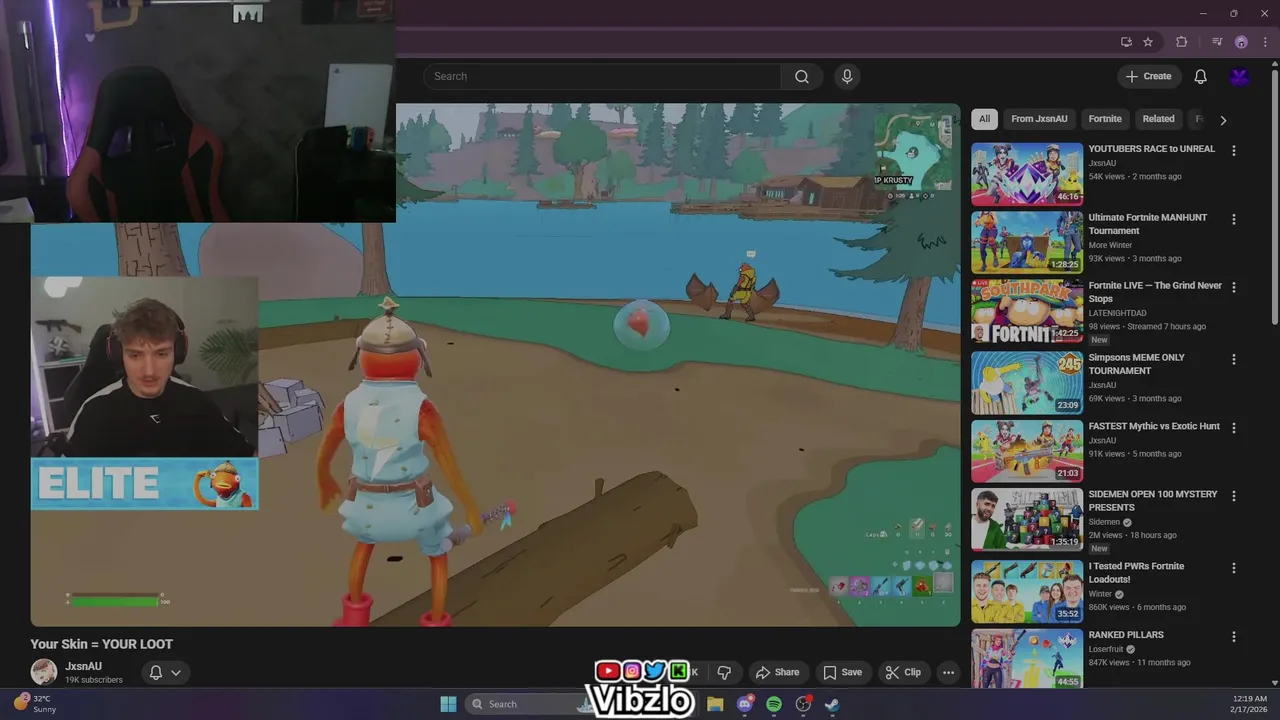Open the media control icon in browser toolbar
Screen dimensions: 1280x720
(x=1217, y=42)
